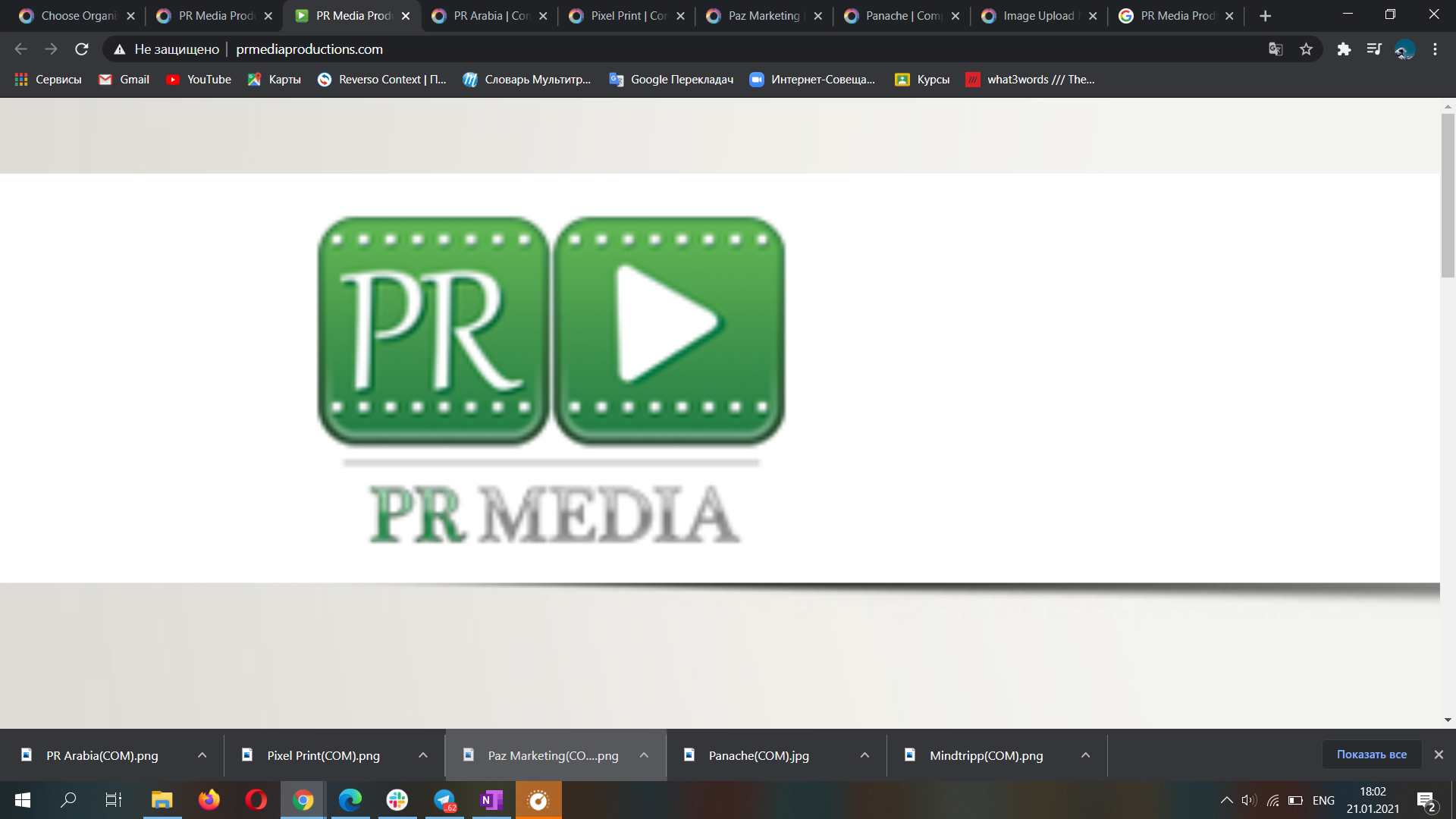Open the Telegram taskbar icon

(444, 800)
